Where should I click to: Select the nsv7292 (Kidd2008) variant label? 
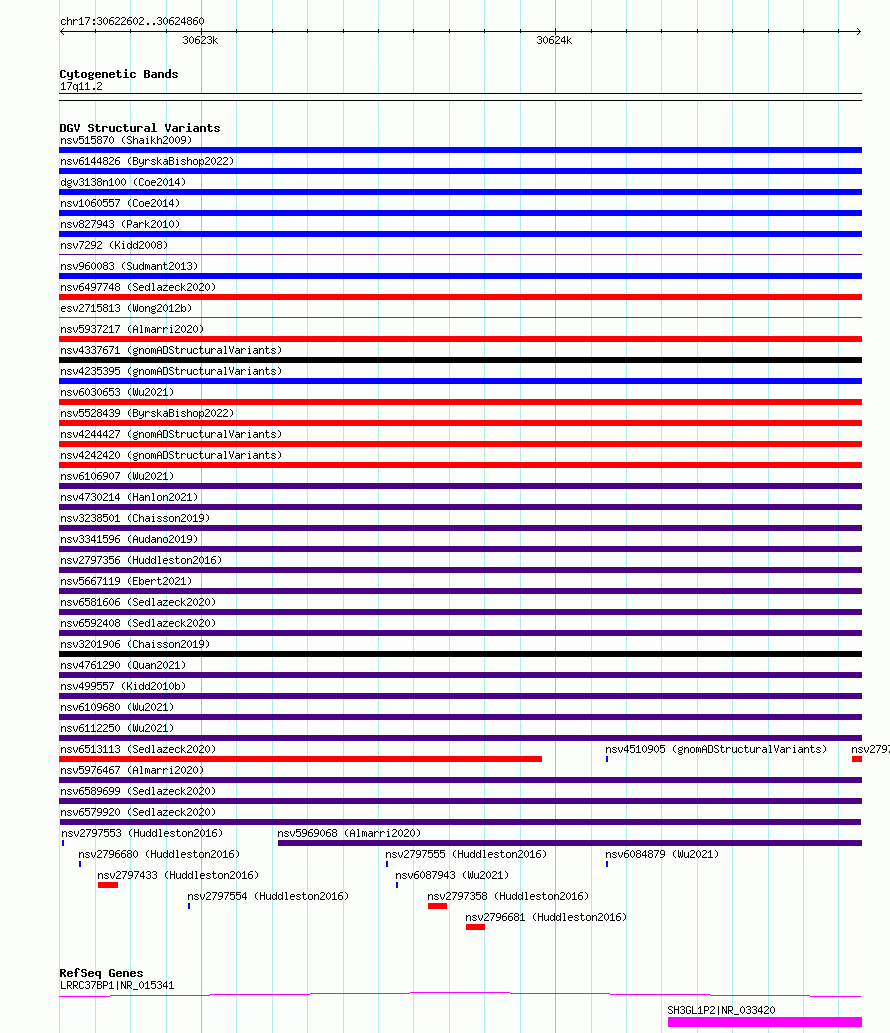(114, 246)
